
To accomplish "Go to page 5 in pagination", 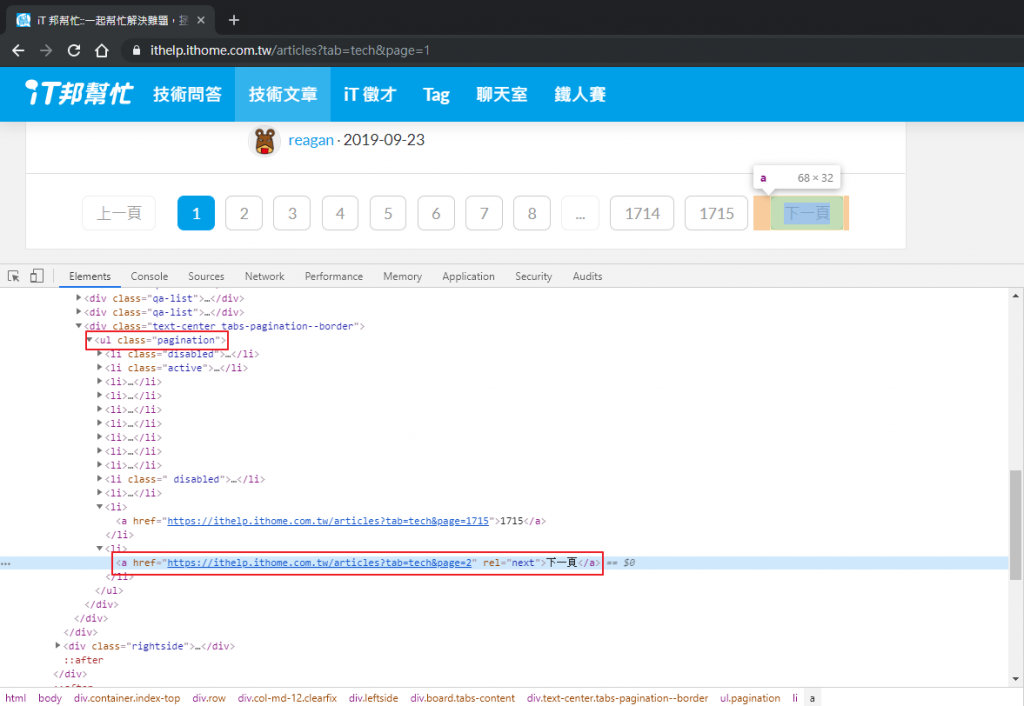I will coord(388,213).
